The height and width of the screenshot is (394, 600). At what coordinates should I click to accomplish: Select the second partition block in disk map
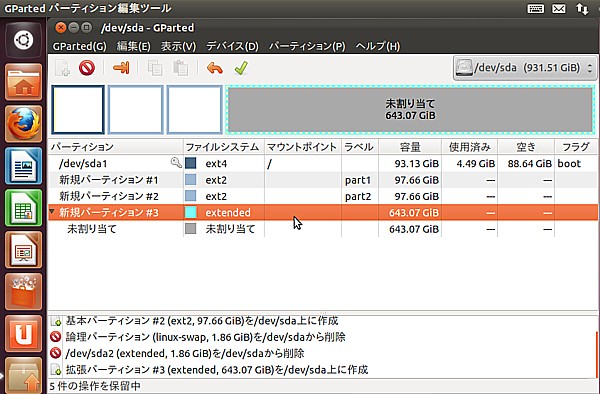136,109
